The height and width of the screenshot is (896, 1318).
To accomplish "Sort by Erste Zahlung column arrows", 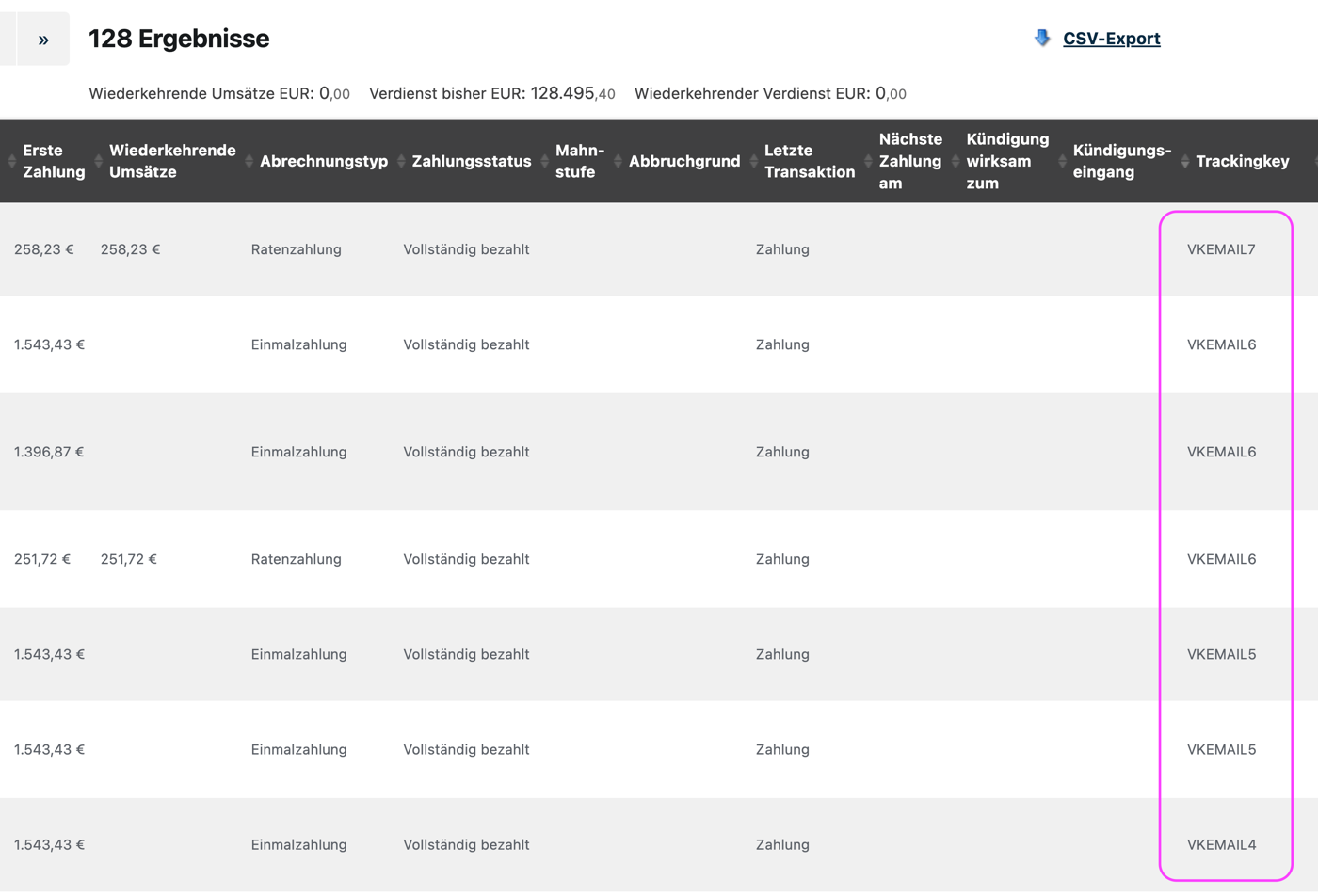I will pyautogui.click(x=11, y=161).
